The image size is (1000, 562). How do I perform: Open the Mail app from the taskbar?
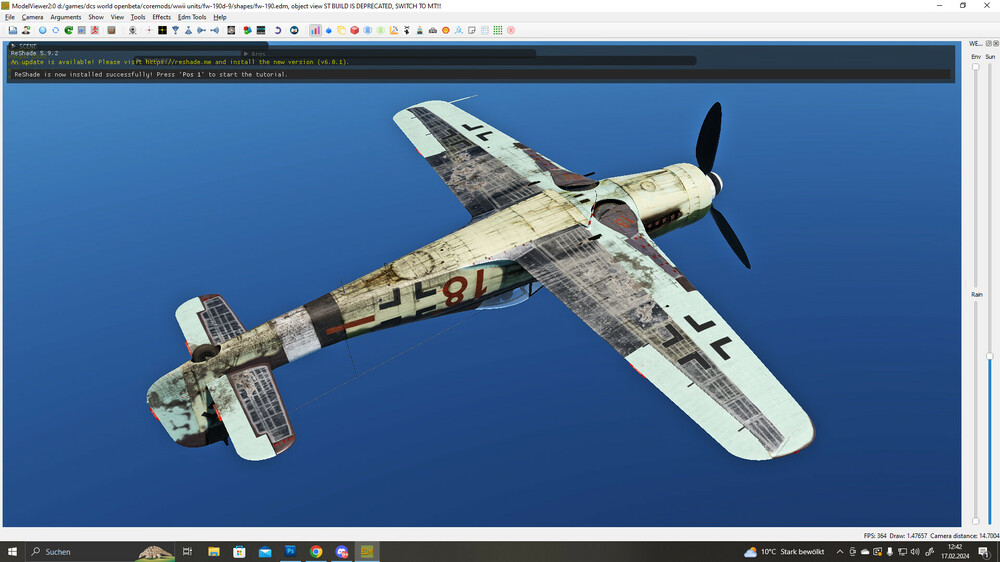point(265,552)
